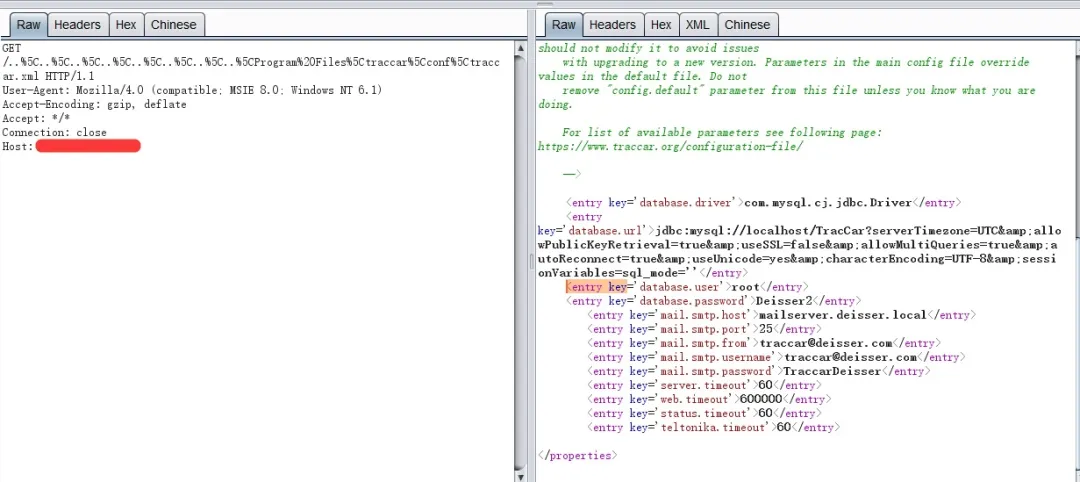Open the Headers tab in response panel
Screen dimensions: 1080x482
point(612,25)
